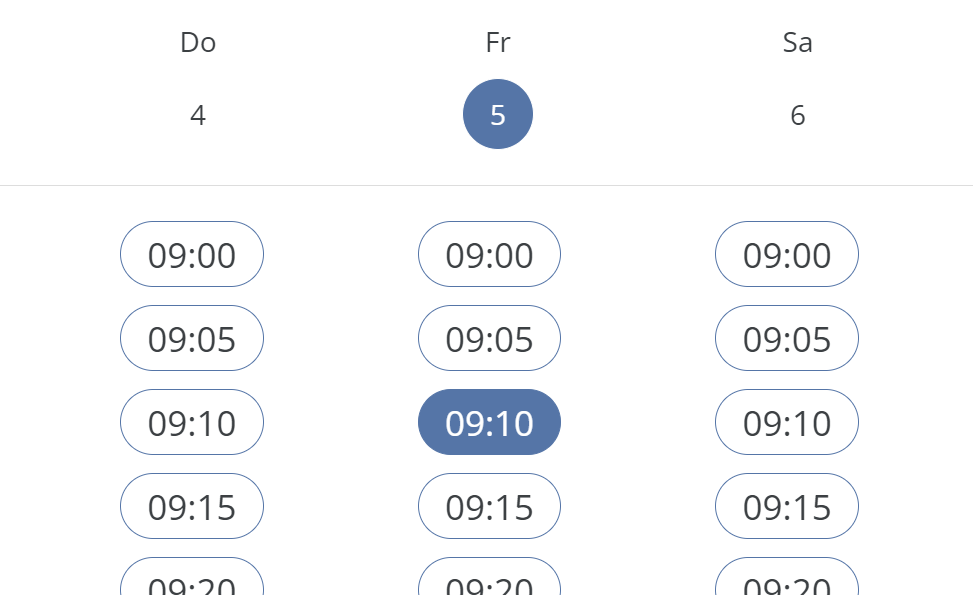Pick 09:00 slot under Thursday
973x595 pixels.
(x=192, y=255)
